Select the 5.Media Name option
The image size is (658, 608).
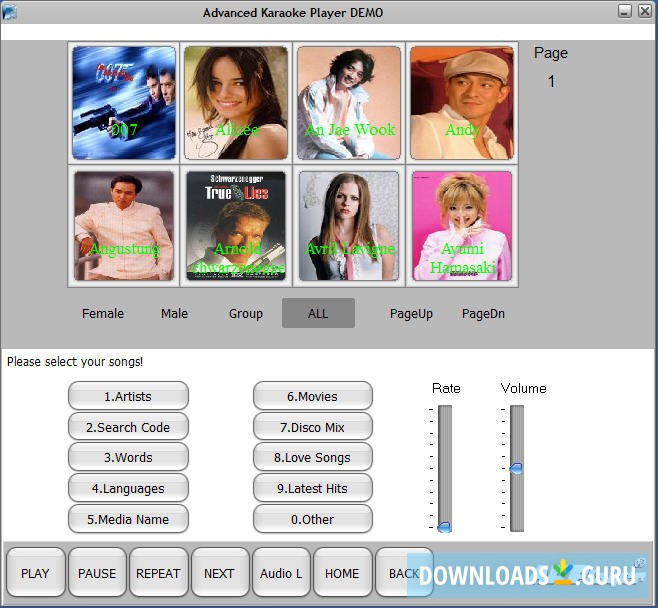(128, 519)
